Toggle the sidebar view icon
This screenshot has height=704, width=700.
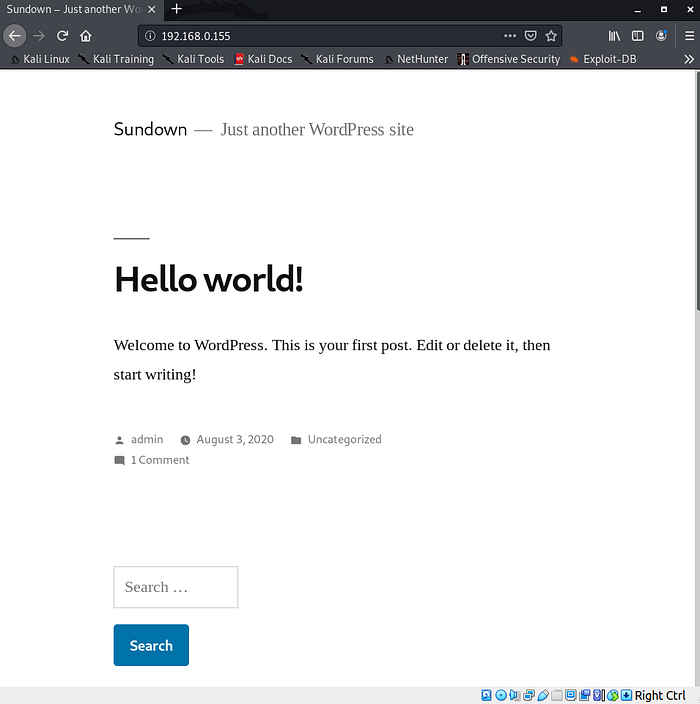click(638, 36)
